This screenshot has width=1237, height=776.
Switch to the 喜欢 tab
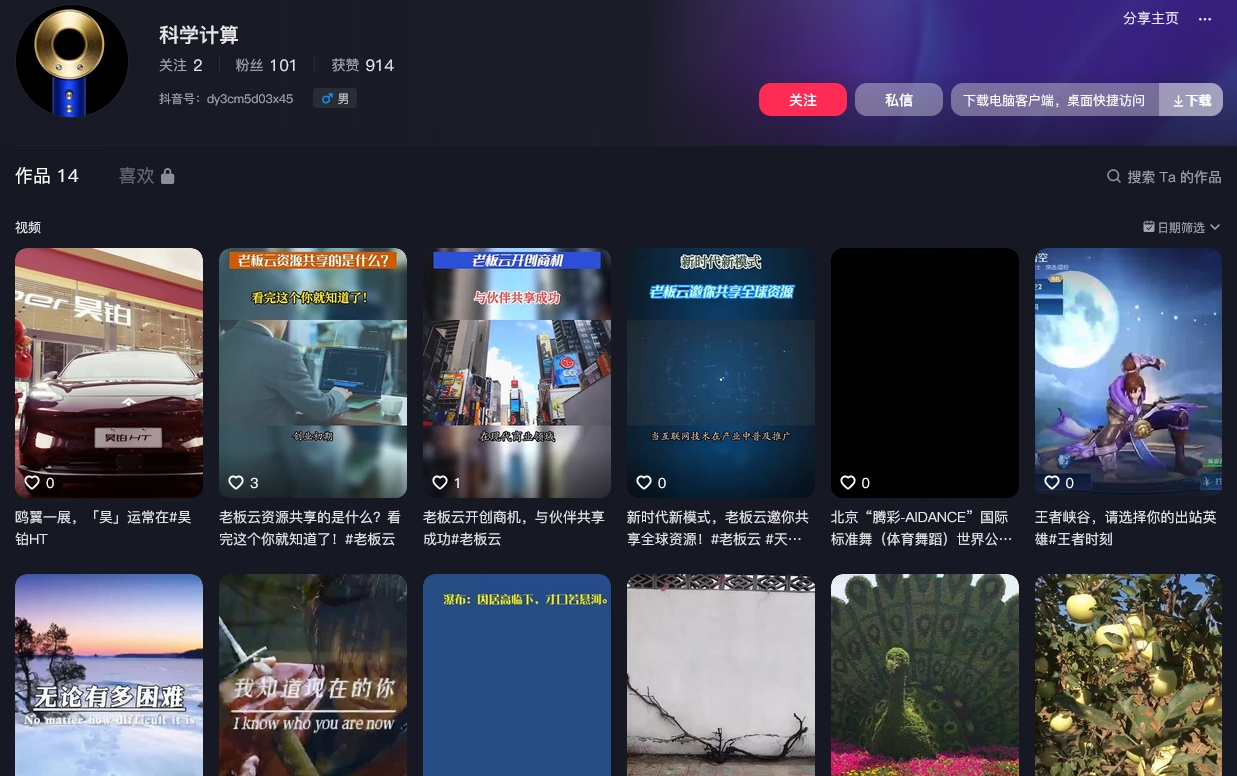pos(147,176)
